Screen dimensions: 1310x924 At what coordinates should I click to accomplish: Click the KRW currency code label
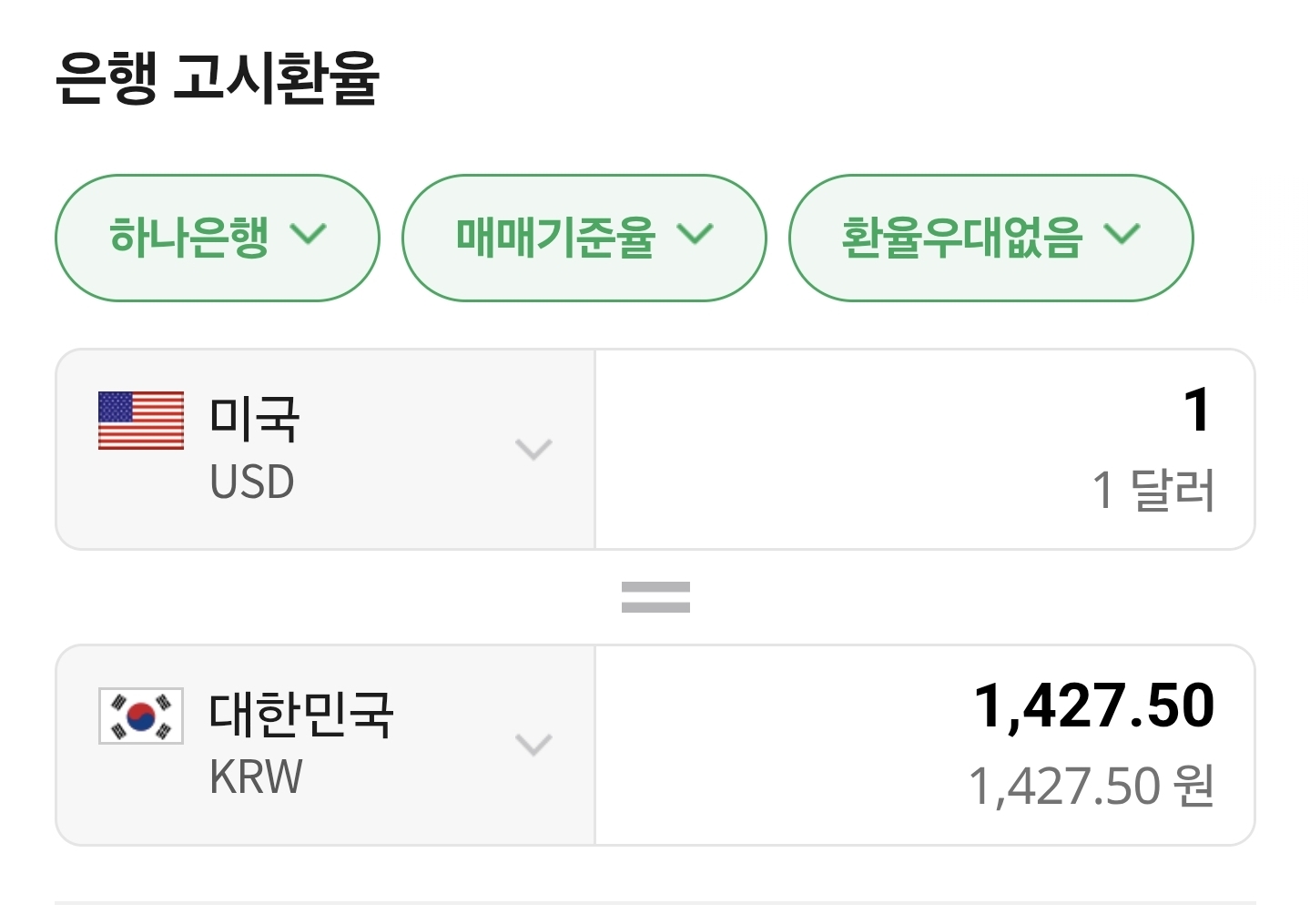256,777
